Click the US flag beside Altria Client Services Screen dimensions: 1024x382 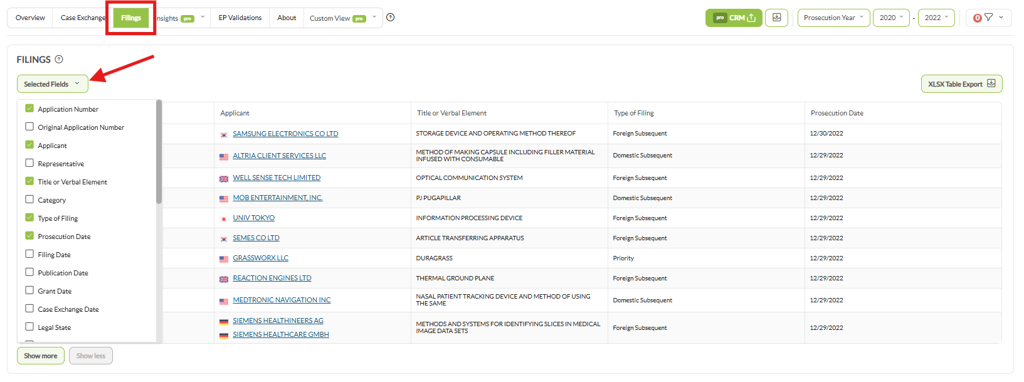pyautogui.click(x=224, y=157)
